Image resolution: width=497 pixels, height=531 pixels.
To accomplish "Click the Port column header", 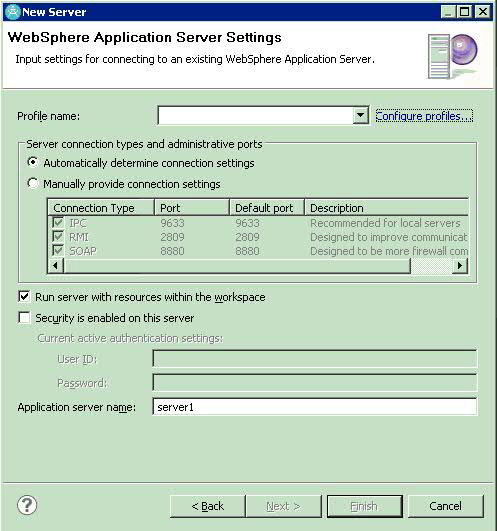I will [192, 208].
